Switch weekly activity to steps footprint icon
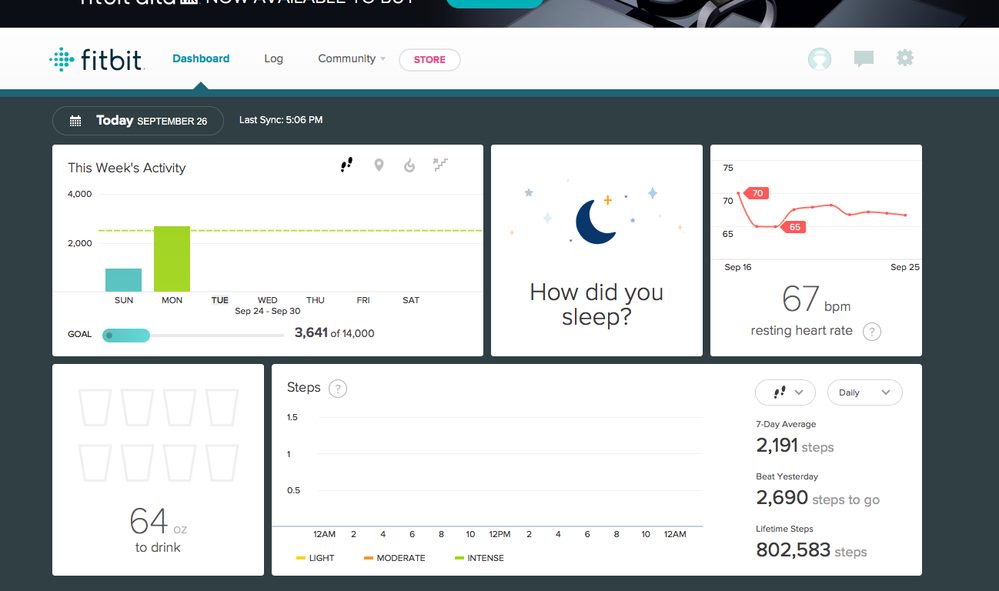Image resolution: width=999 pixels, height=591 pixels. pos(347,165)
